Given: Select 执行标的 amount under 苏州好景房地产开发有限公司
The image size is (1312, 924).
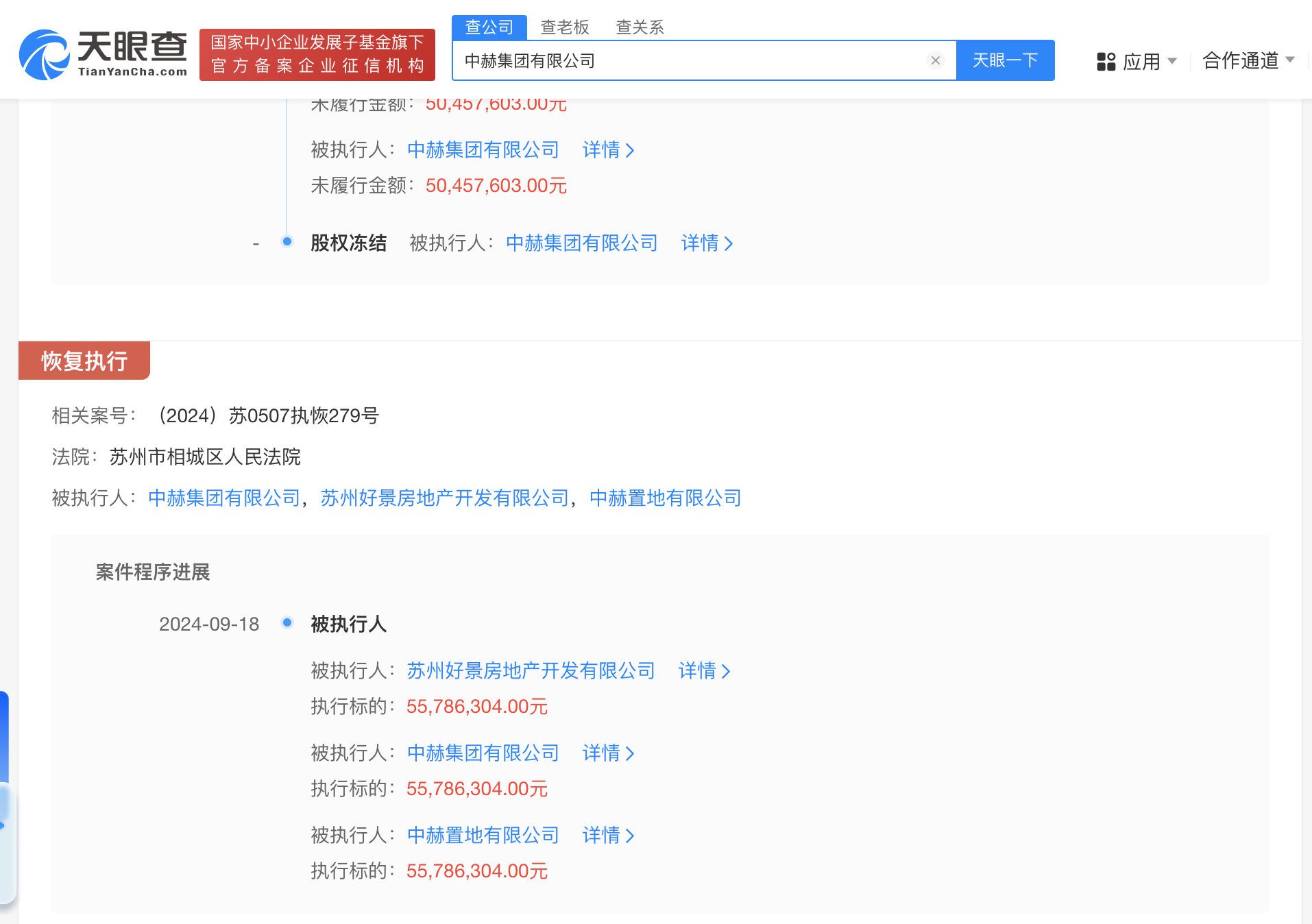Looking at the screenshot, I should (477, 706).
